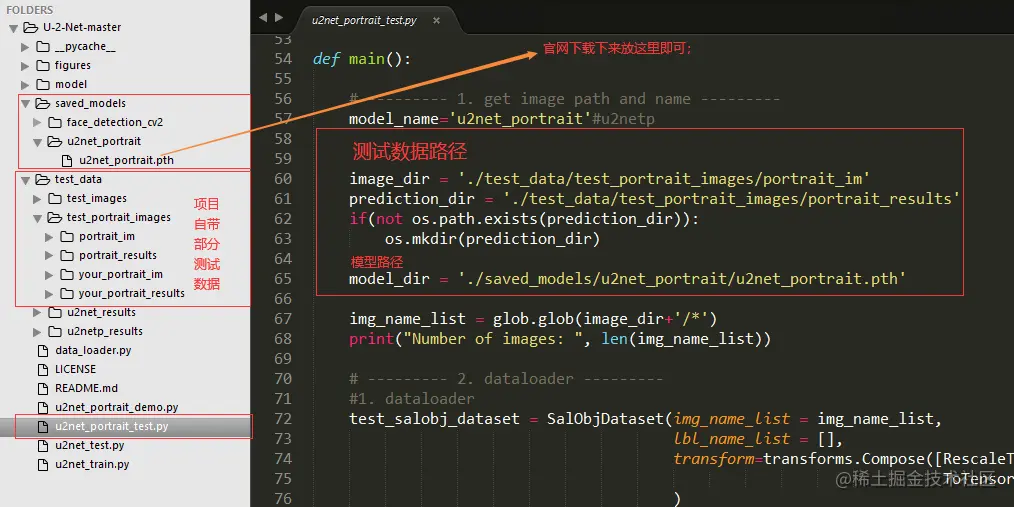Expand the u2netp_results folder arrow

pos(38,332)
